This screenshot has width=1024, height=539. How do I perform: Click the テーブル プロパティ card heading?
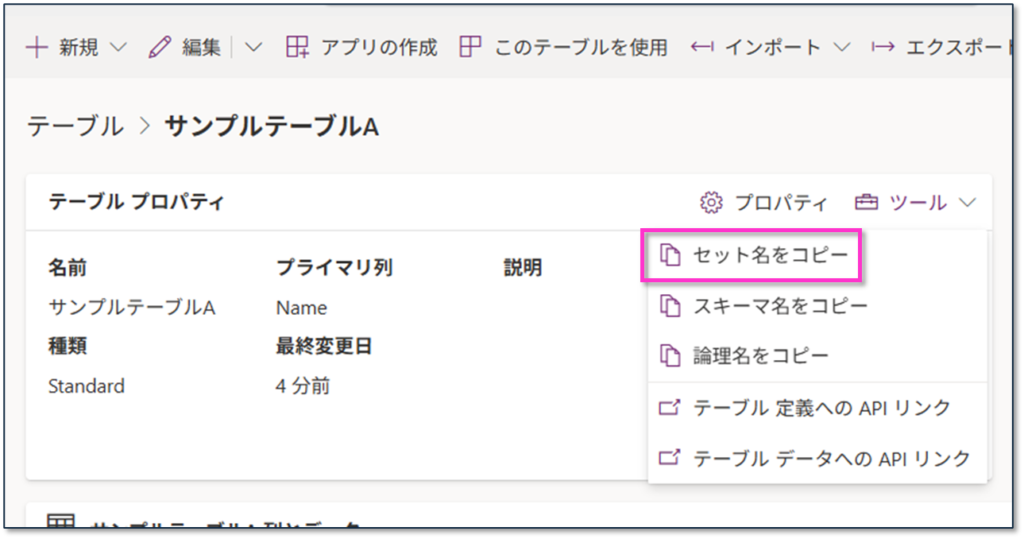(x=136, y=203)
